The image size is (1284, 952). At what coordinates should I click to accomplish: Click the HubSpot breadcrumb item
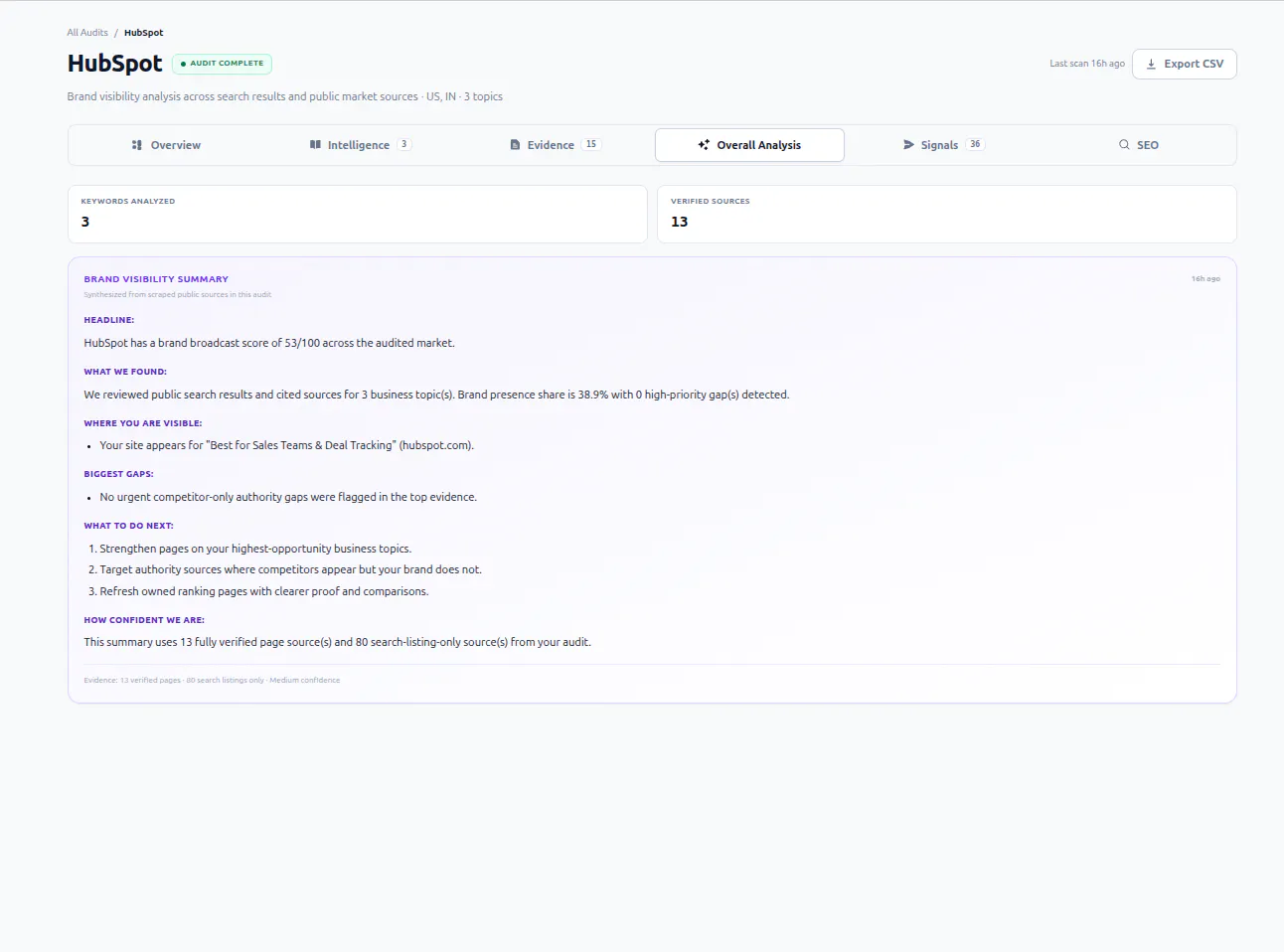[144, 33]
